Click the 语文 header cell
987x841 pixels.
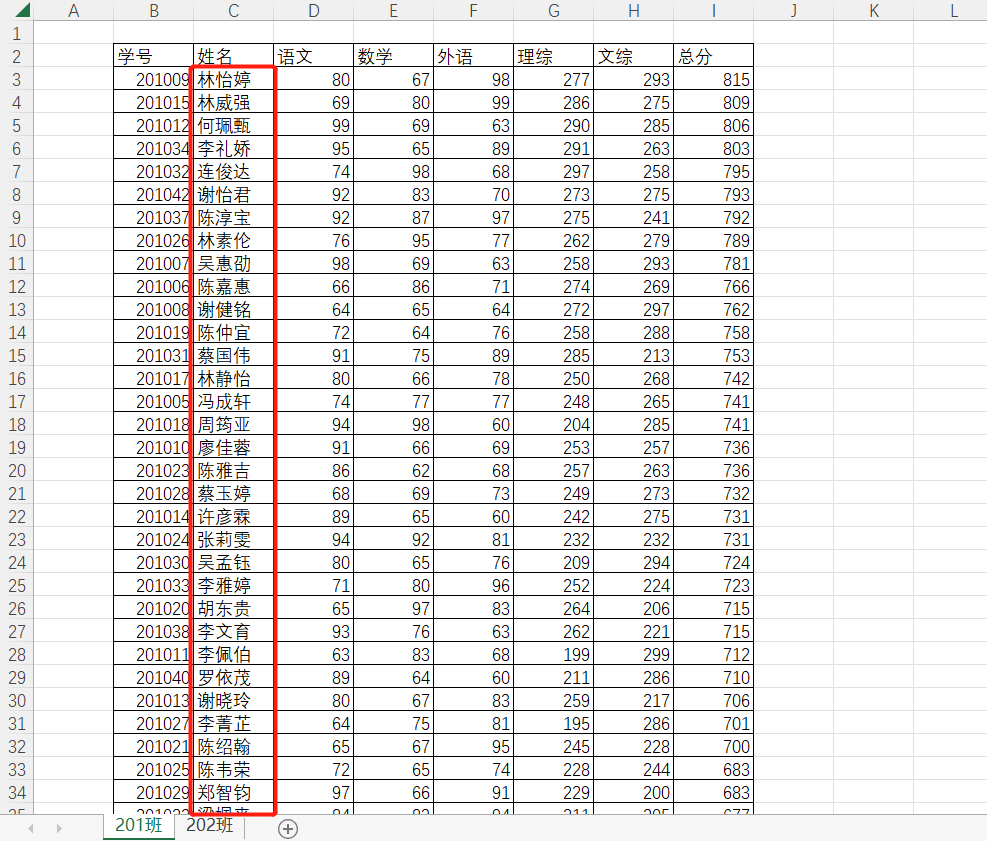(313, 56)
